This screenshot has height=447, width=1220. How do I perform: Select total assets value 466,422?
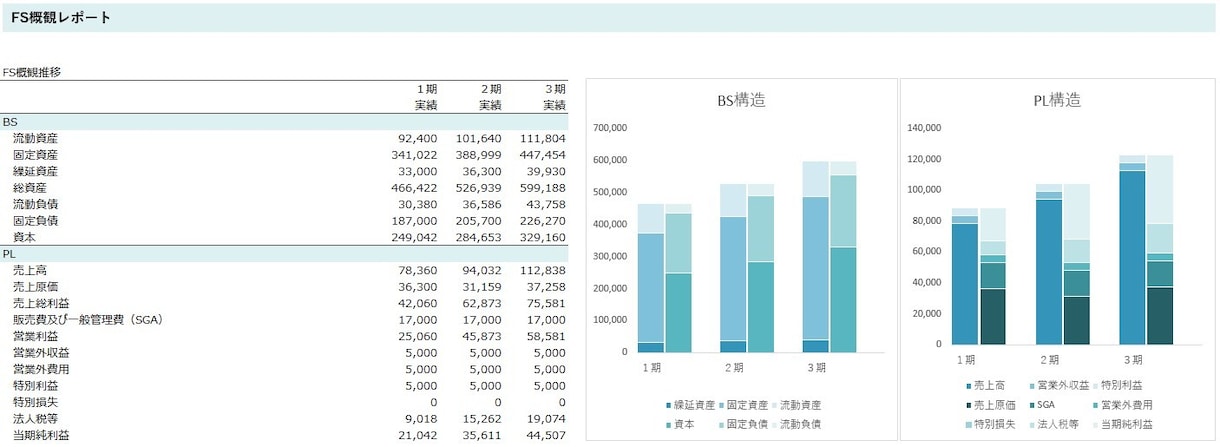tap(415, 187)
